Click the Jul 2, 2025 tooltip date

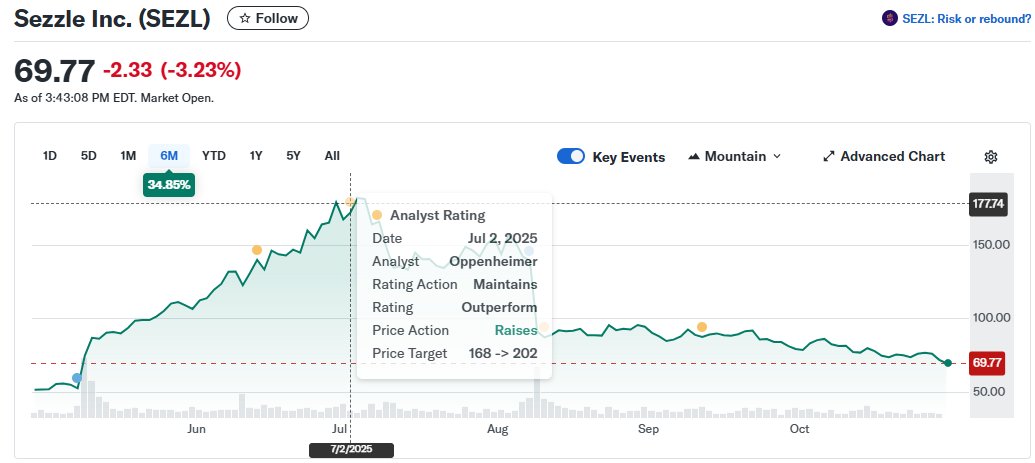[502, 238]
